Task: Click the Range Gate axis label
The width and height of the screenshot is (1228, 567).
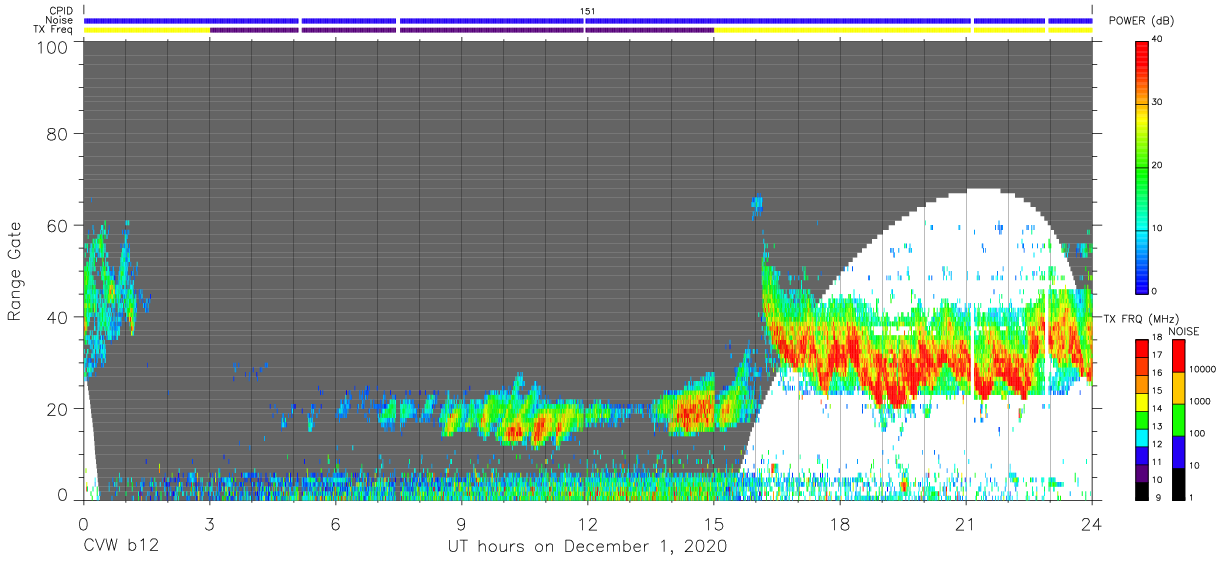Action: coord(15,272)
